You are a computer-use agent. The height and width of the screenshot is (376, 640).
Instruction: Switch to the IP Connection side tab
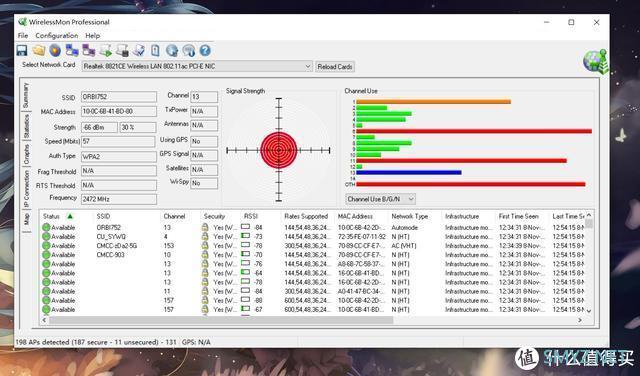tap(26, 189)
